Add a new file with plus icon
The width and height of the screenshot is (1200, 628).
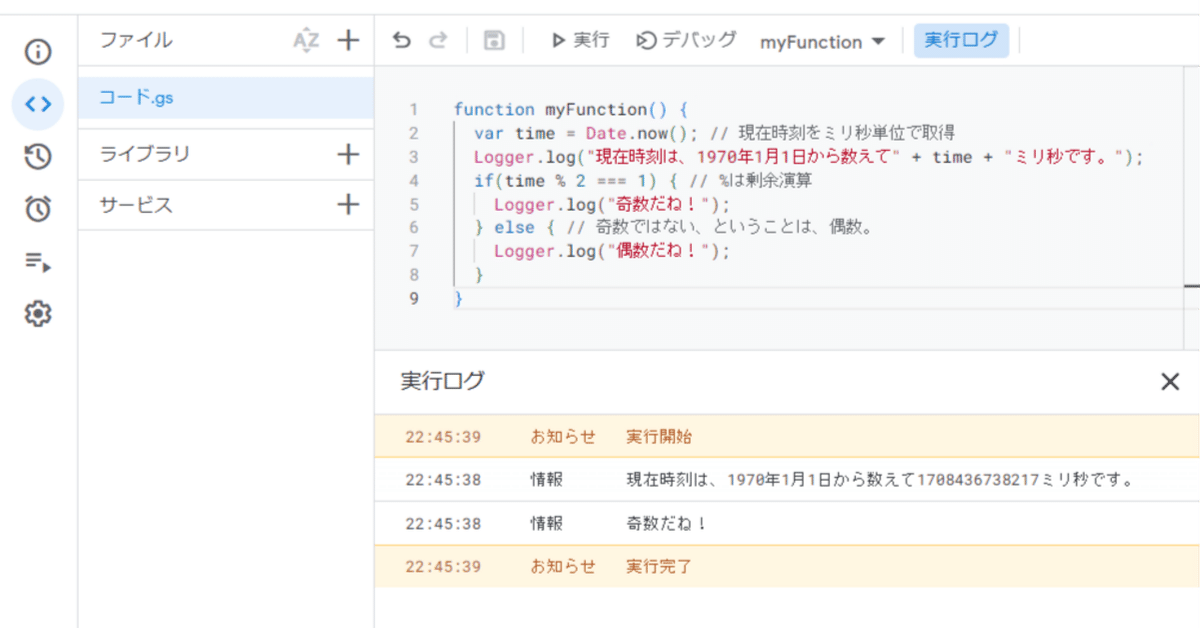point(347,40)
